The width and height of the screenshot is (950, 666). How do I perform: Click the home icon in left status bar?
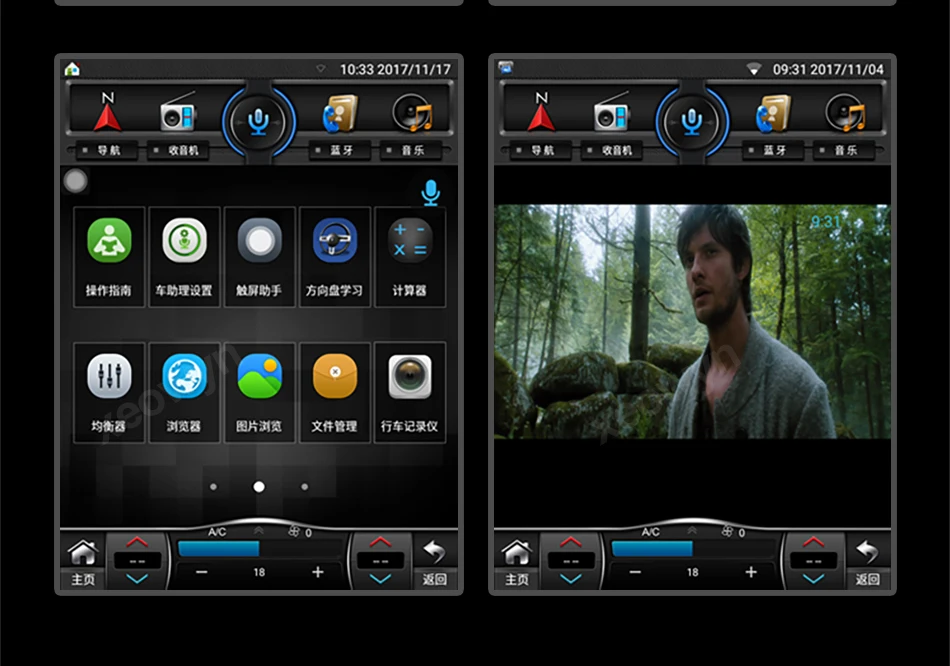click(72, 69)
